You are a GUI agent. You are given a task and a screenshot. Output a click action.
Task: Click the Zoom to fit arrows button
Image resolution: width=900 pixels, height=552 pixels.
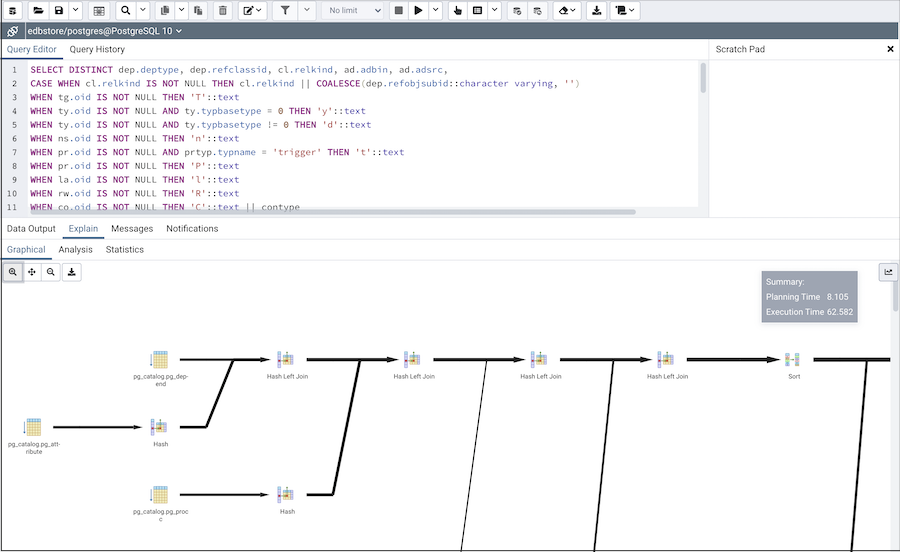pyautogui.click(x=32, y=272)
